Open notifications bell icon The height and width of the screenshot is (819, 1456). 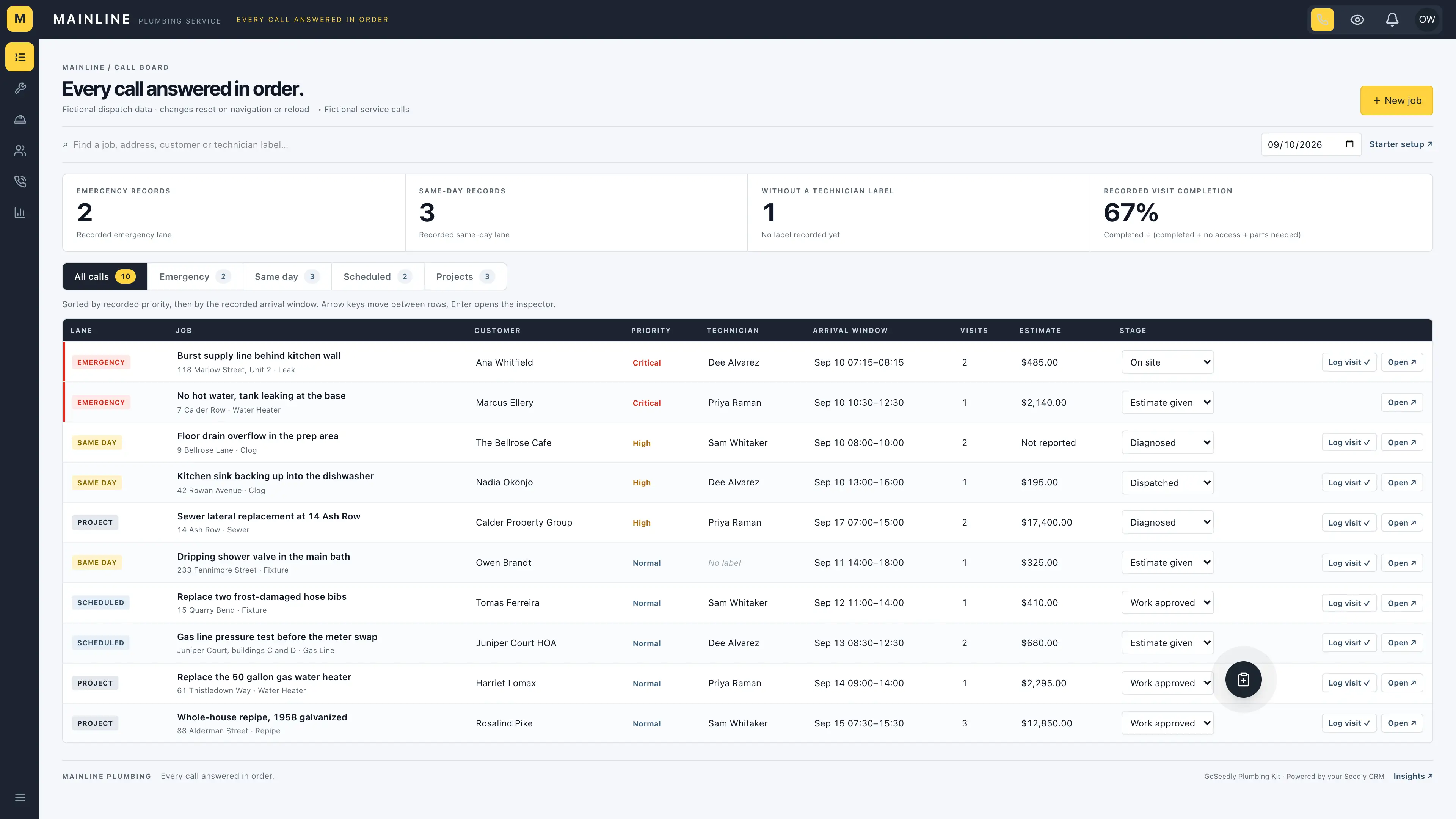click(x=1392, y=20)
